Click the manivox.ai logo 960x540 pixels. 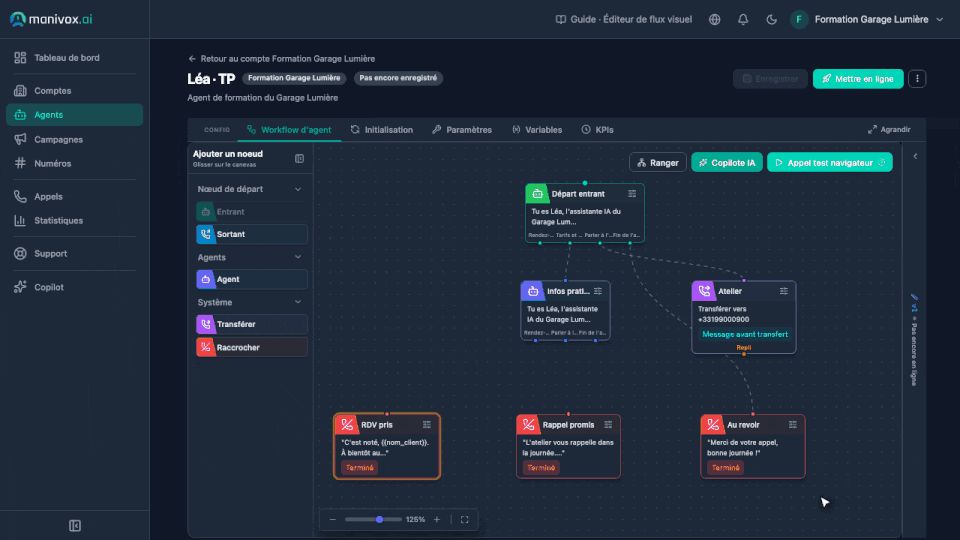coord(51,19)
